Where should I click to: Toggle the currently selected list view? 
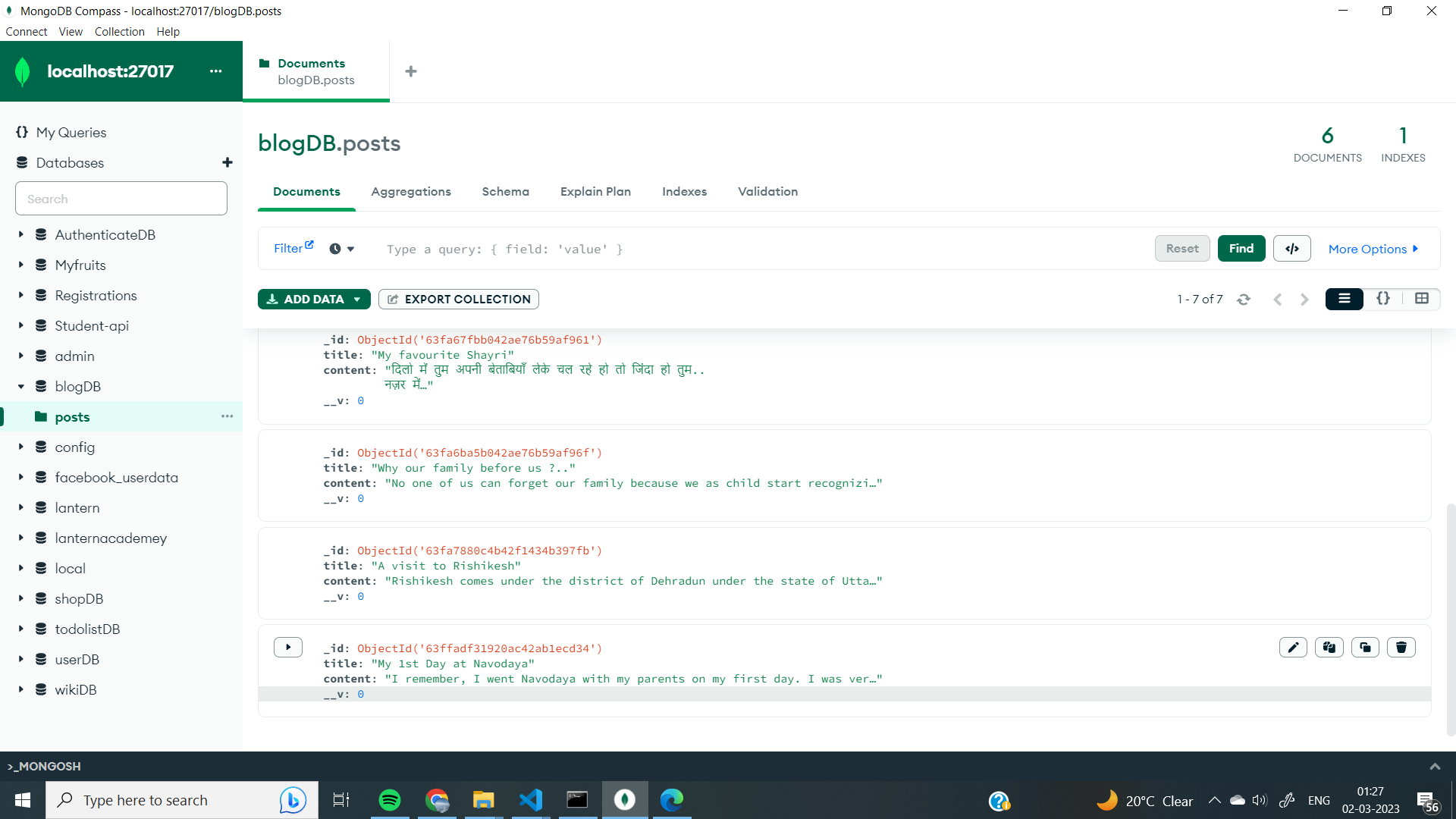(1344, 299)
